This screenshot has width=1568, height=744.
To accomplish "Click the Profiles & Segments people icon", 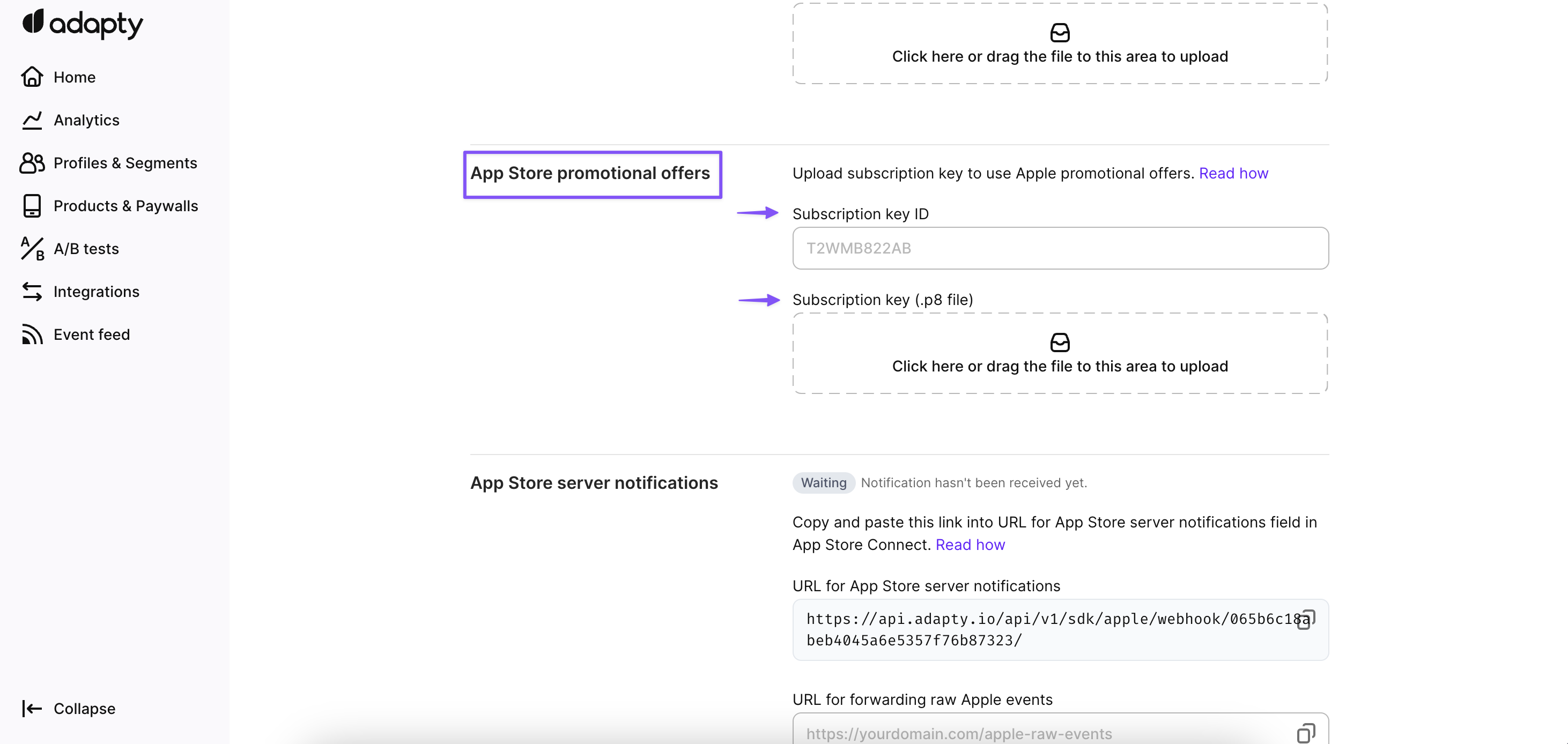I will coord(32,163).
